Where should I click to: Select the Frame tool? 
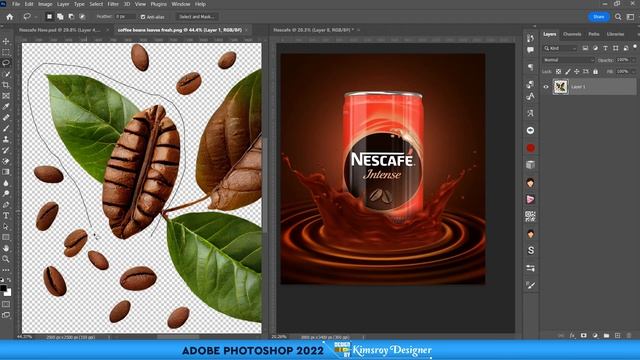[x=6, y=96]
